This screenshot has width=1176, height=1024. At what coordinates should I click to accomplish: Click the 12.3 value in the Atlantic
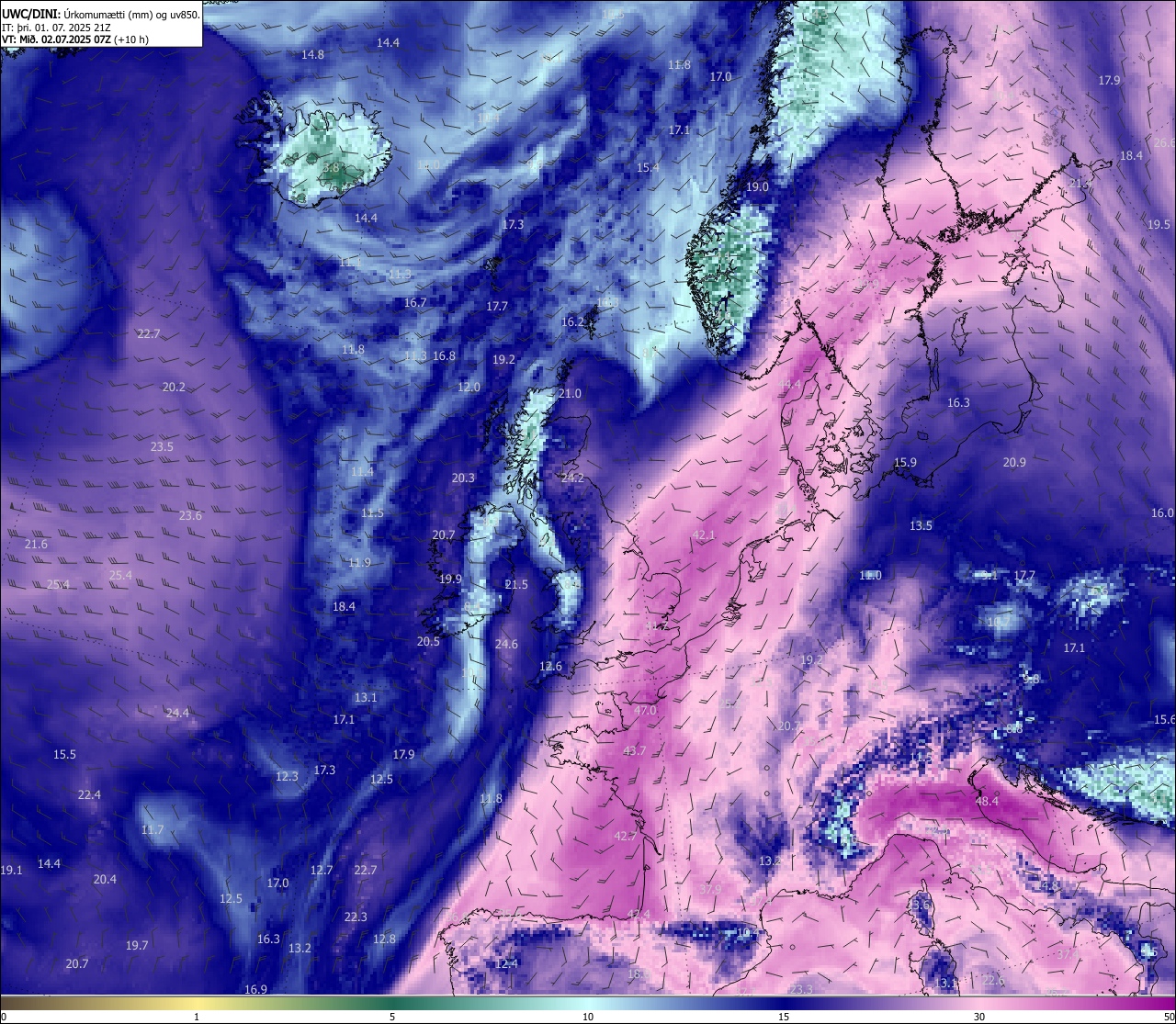pos(287,777)
